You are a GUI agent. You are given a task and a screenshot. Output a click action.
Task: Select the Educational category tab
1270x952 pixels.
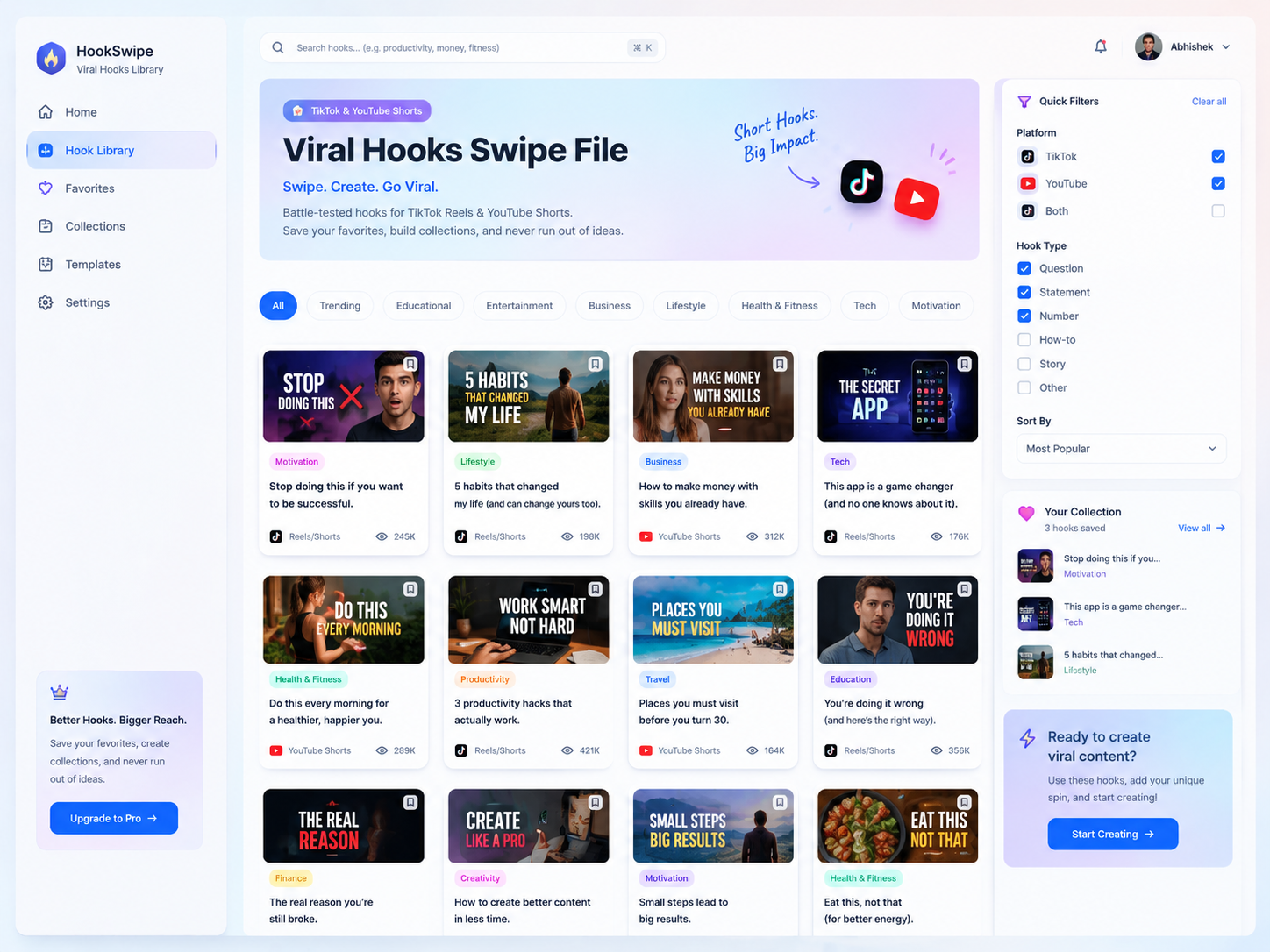tap(424, 306)
